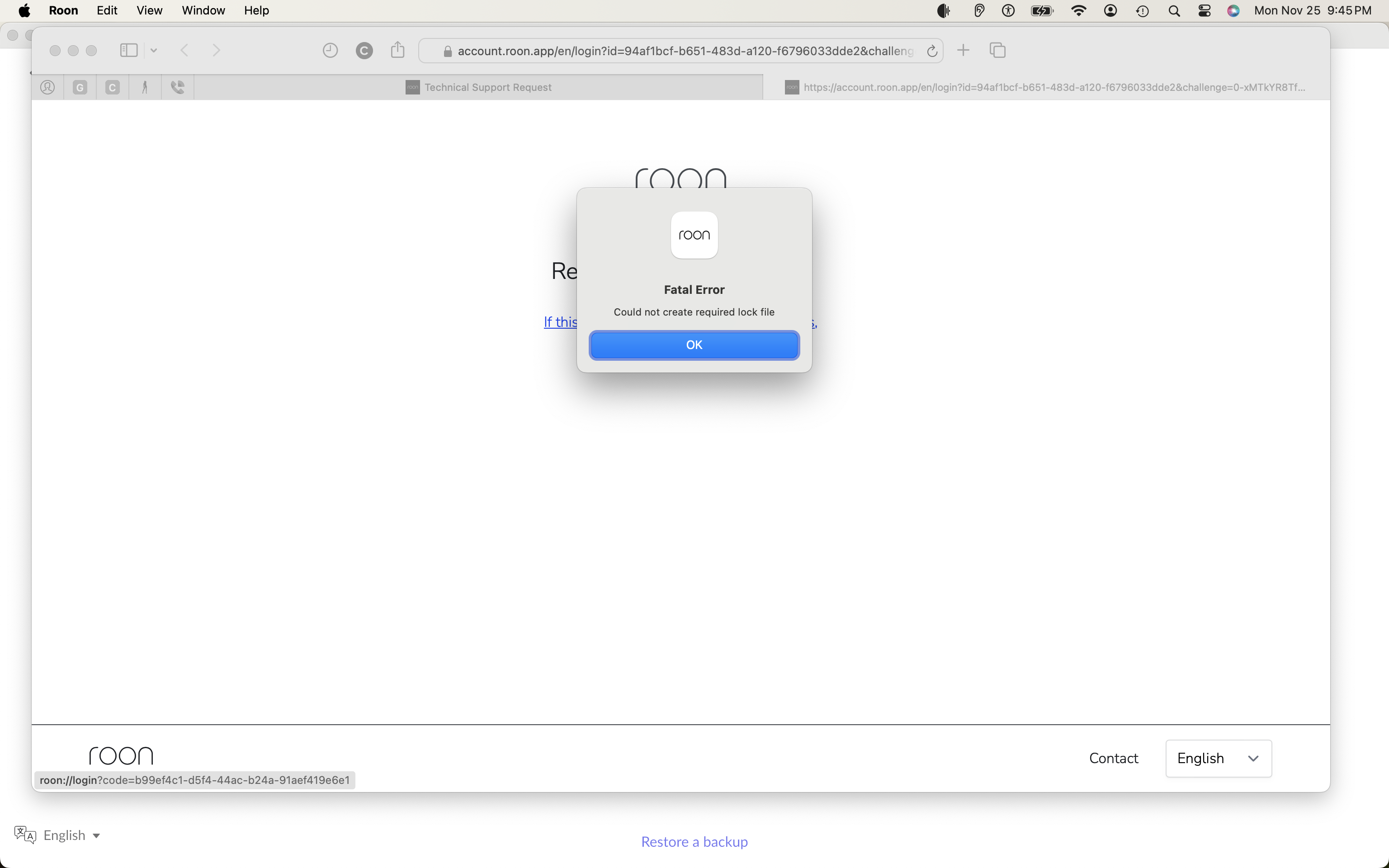Select the pinned tab with square C icon
The width and height of the screenshot is (1389, 868).
[113, 87]
